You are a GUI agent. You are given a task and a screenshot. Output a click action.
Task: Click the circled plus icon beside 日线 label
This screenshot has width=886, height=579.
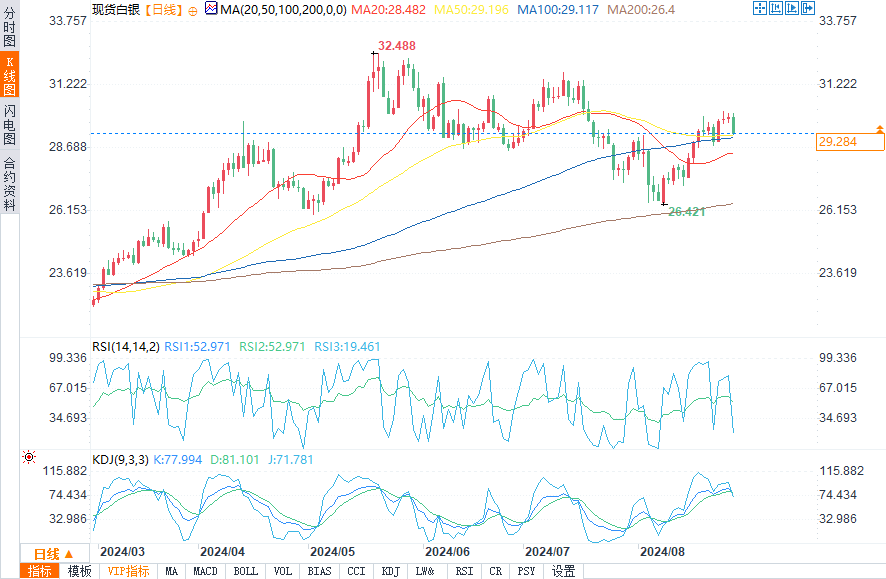click(192, 9)
